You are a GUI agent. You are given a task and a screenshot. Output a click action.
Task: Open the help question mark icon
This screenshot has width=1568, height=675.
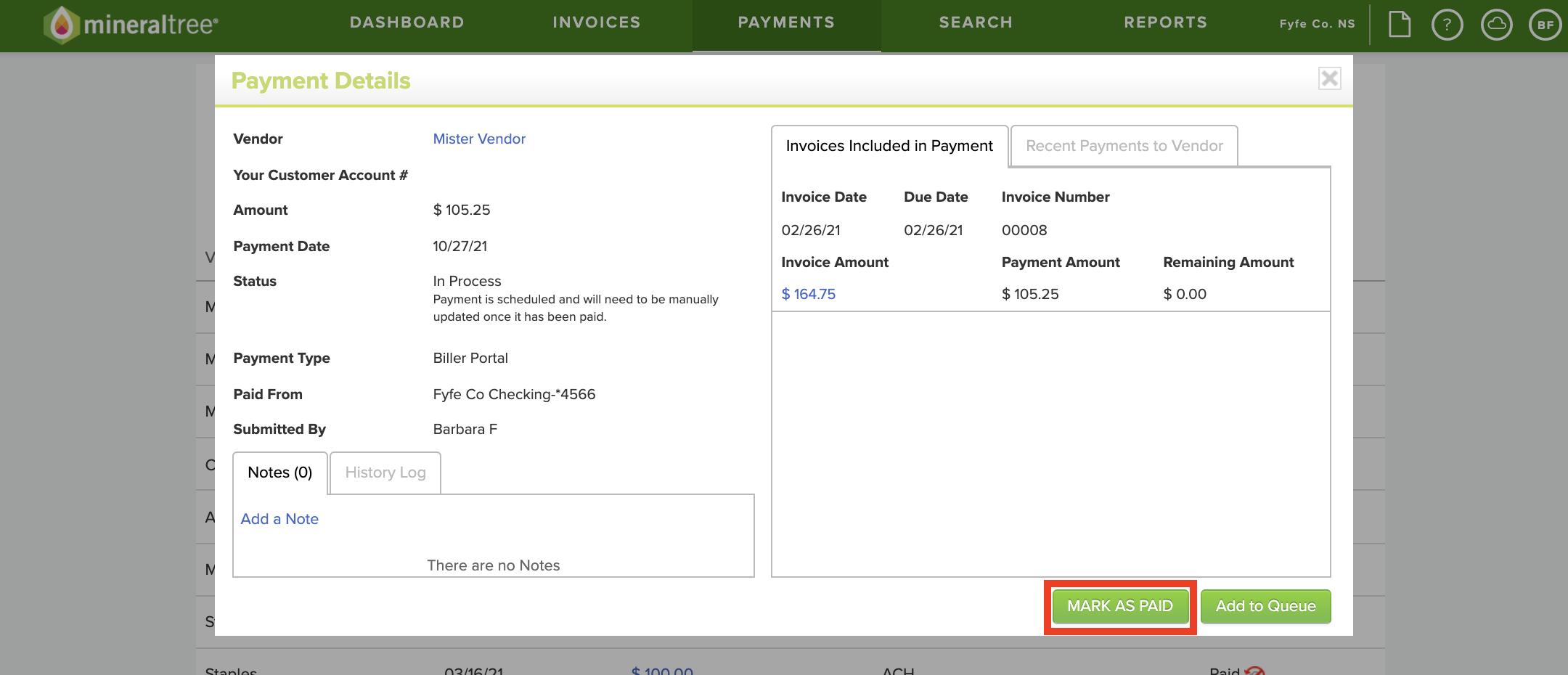click(1447, 25)
